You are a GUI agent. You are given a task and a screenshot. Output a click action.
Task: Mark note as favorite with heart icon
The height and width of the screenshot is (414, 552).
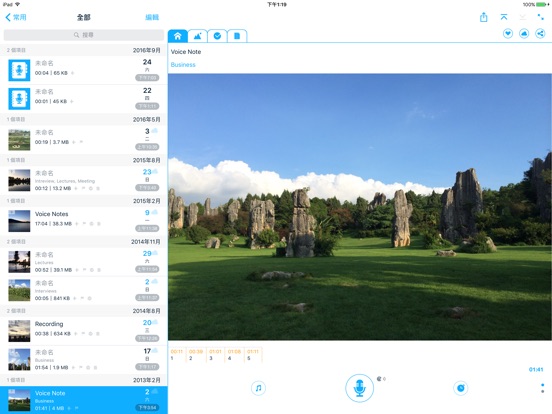[x=508, y=34]
